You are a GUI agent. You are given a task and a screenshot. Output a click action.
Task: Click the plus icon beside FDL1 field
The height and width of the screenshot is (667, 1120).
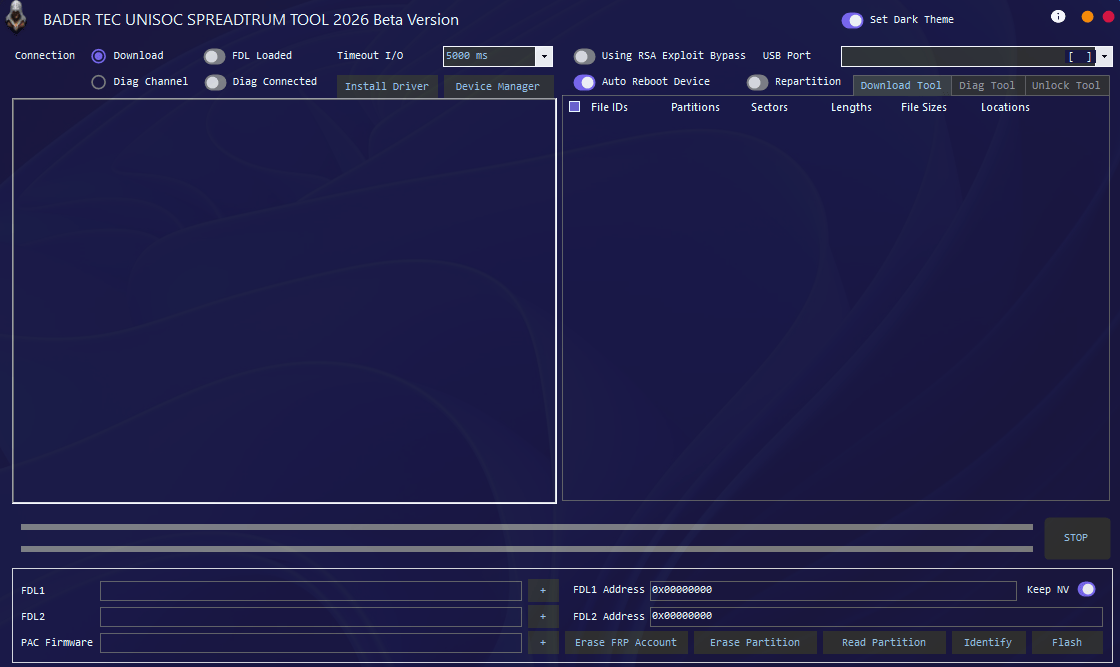pyautogui.click(x=543, y=591)
